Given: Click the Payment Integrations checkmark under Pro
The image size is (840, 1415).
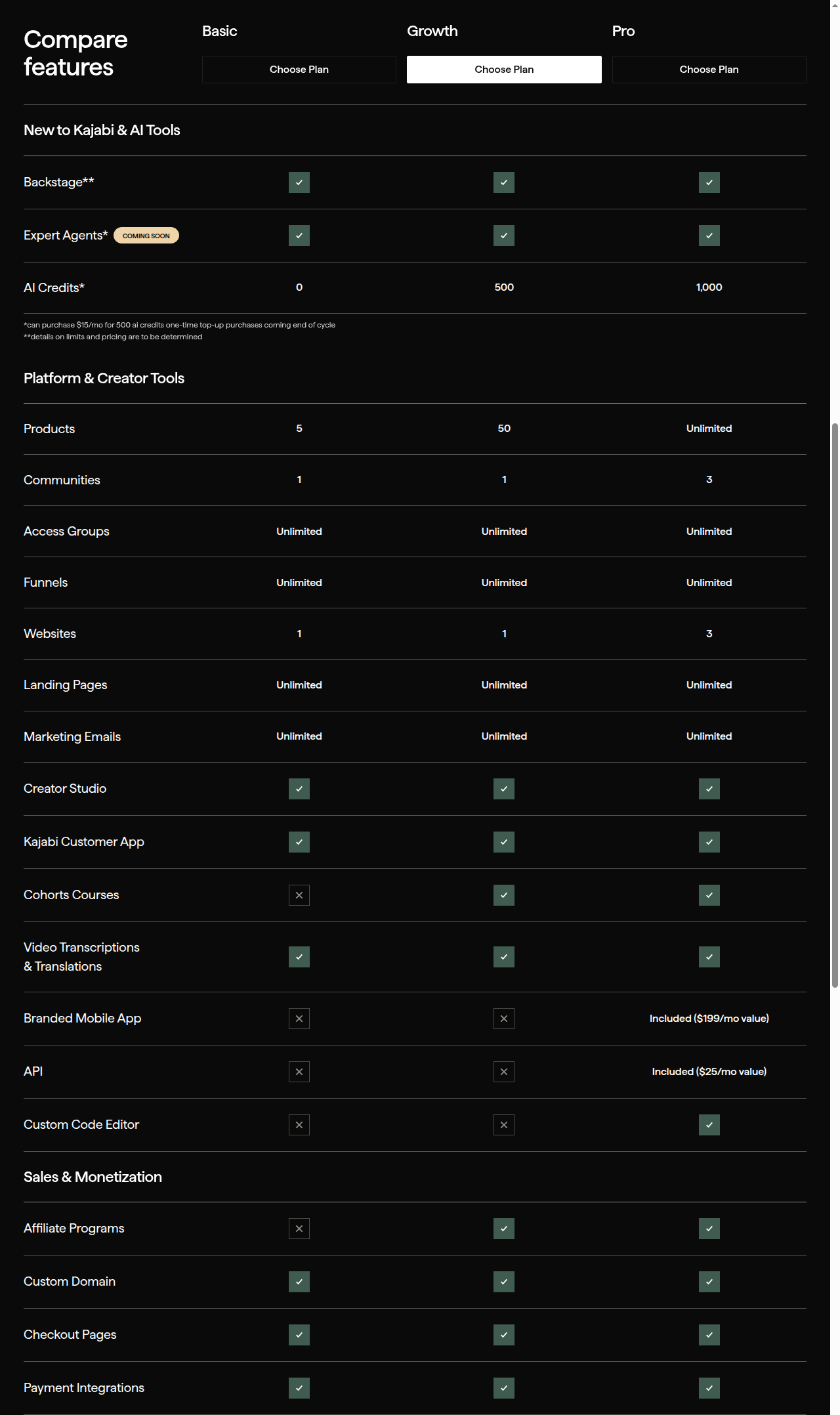Looking at the screenshot, I should coord(709,1388).
